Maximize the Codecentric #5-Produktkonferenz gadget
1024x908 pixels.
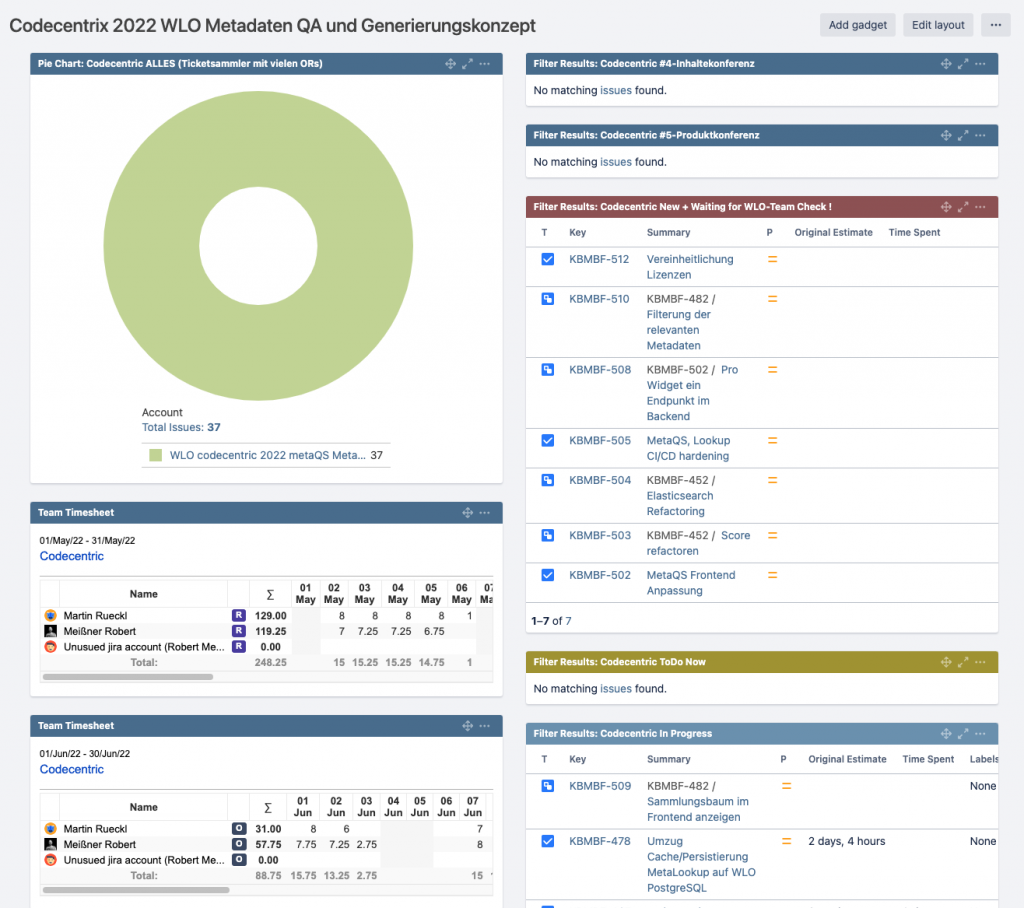(963, 135)
